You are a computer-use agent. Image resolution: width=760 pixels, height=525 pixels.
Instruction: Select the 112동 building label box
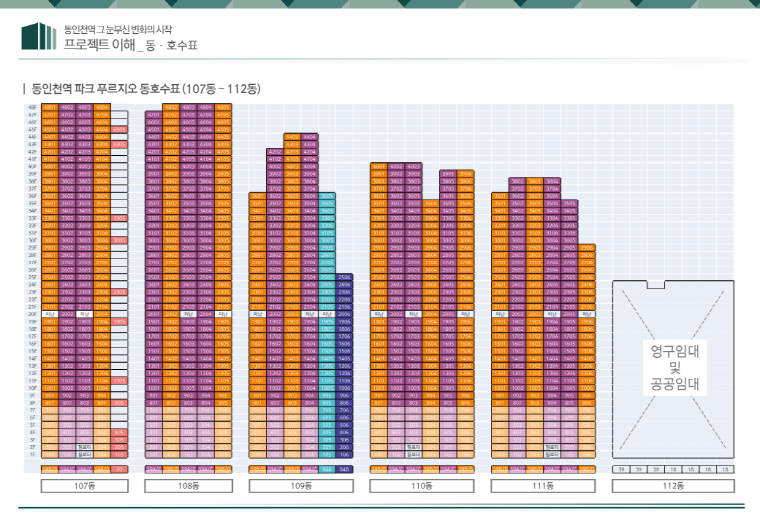[672, 486]
